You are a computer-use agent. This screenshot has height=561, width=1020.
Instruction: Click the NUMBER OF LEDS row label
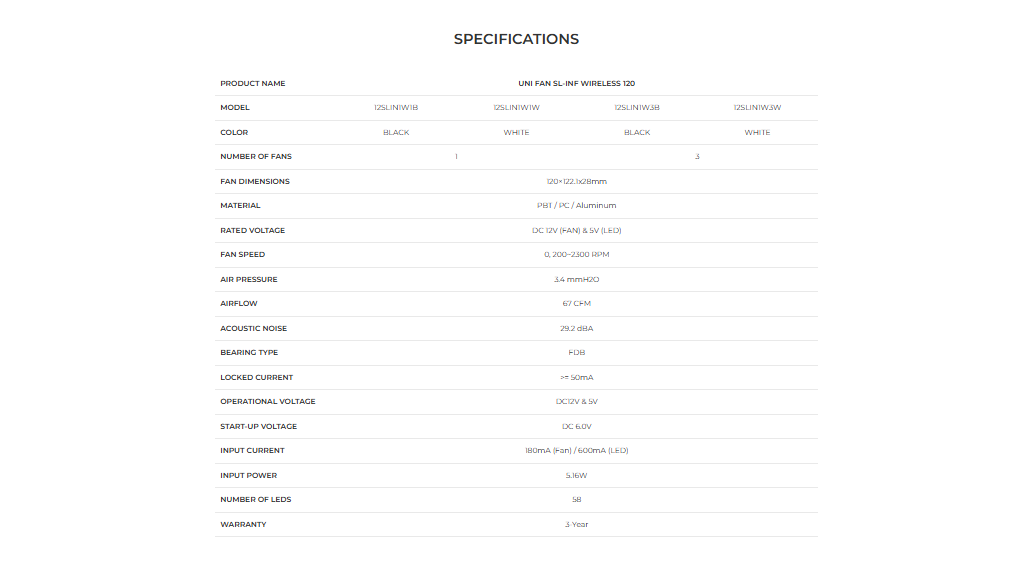[x=256, y=500]
